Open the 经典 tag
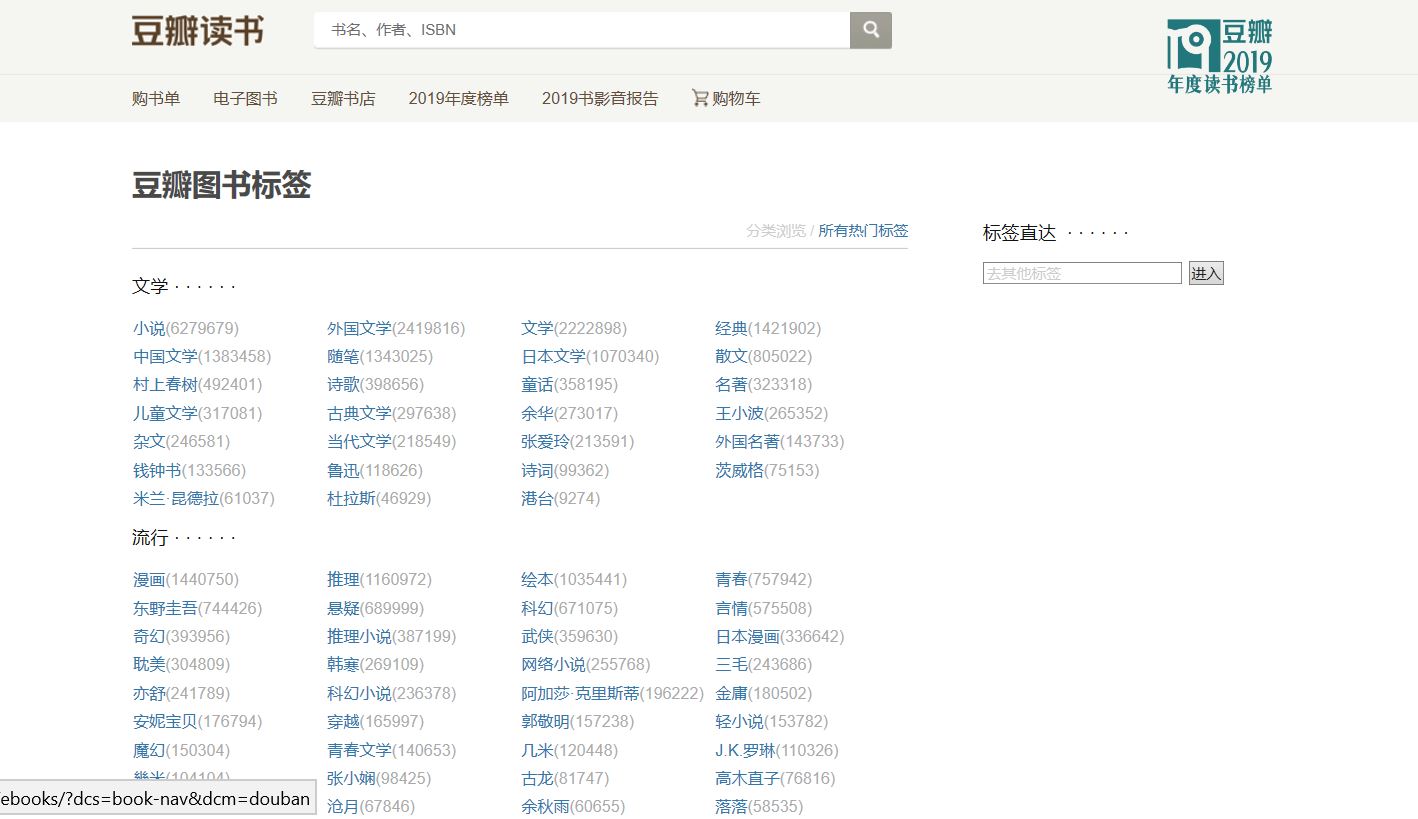This screenshot has height=819, width=1418. click(731, 328)
